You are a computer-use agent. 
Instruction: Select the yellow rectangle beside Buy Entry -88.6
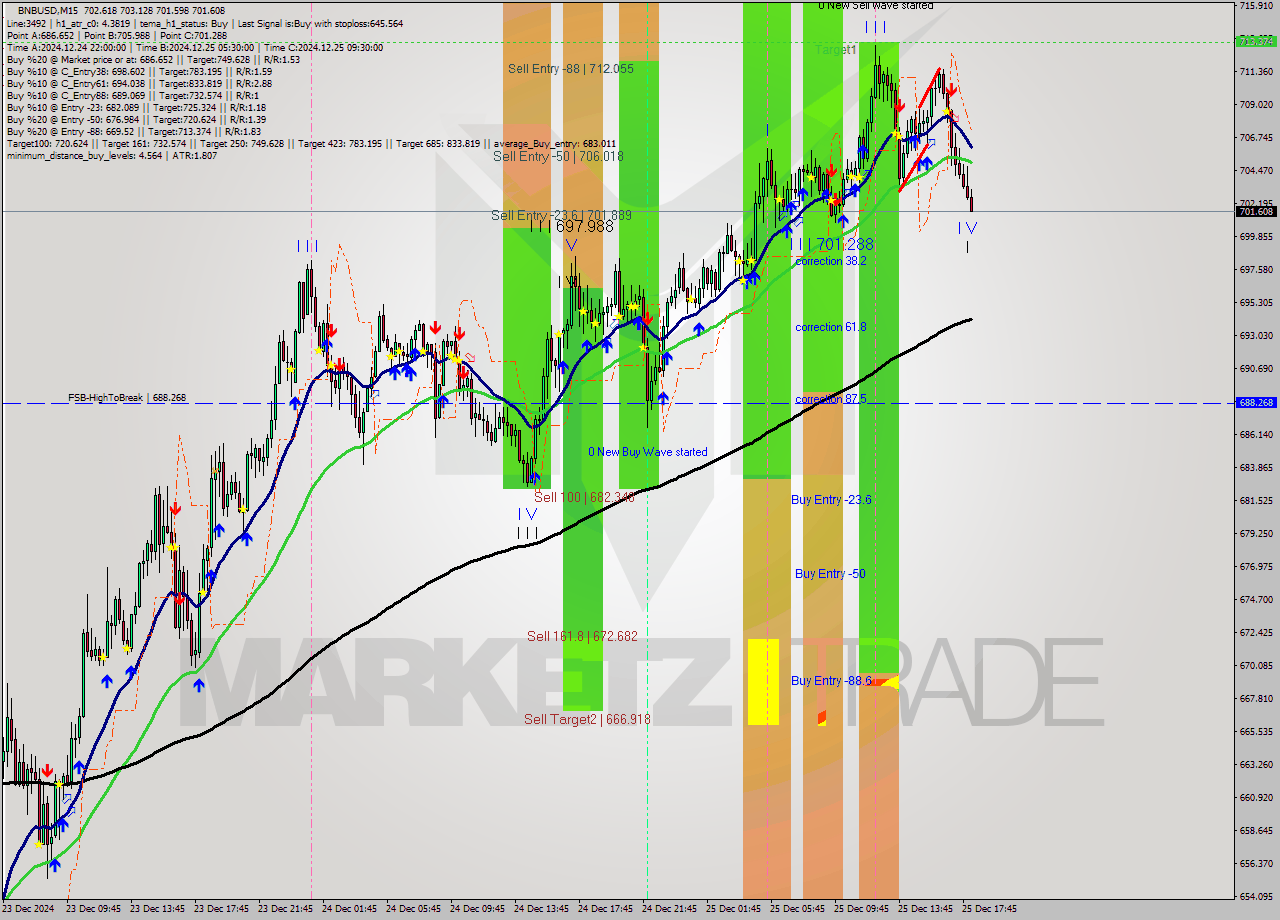pos(763,682)
